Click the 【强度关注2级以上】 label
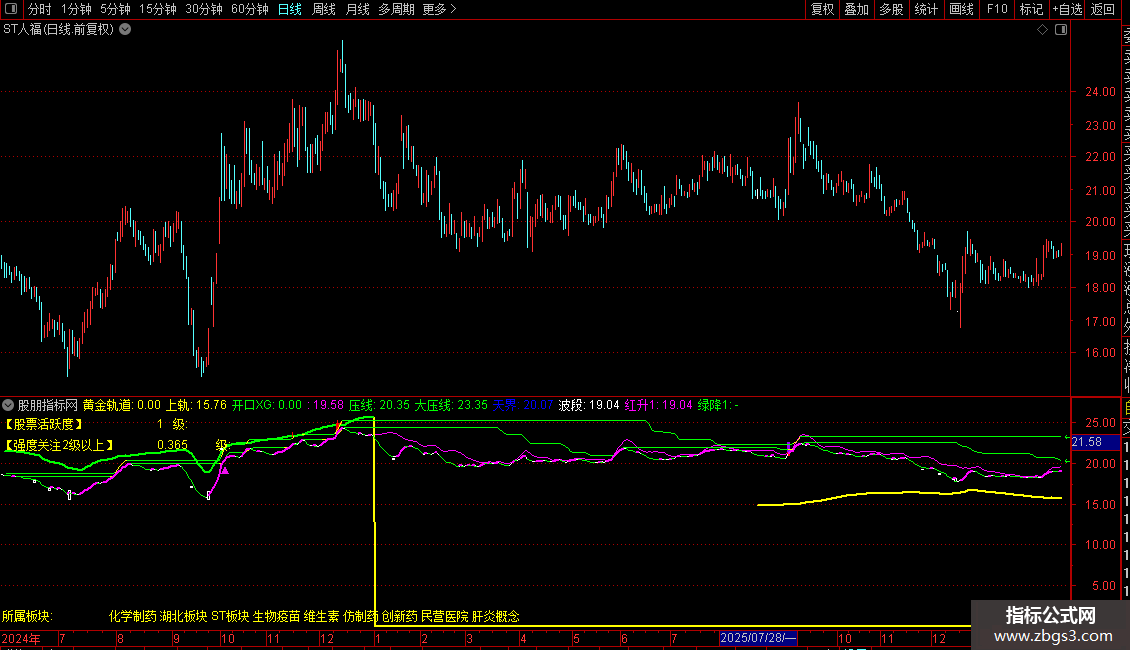This screenshot has height=650, width=1130. [58, 445]
